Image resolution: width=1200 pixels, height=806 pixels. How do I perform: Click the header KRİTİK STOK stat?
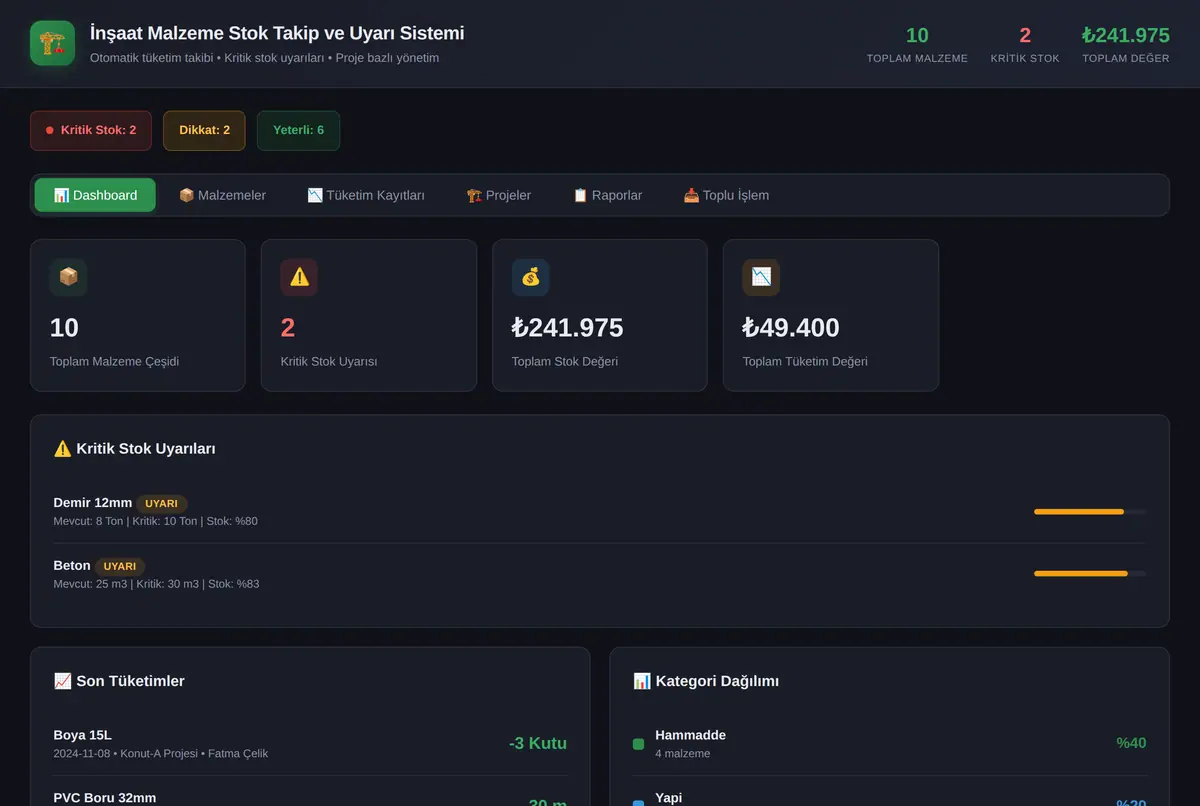point(1025,44)
